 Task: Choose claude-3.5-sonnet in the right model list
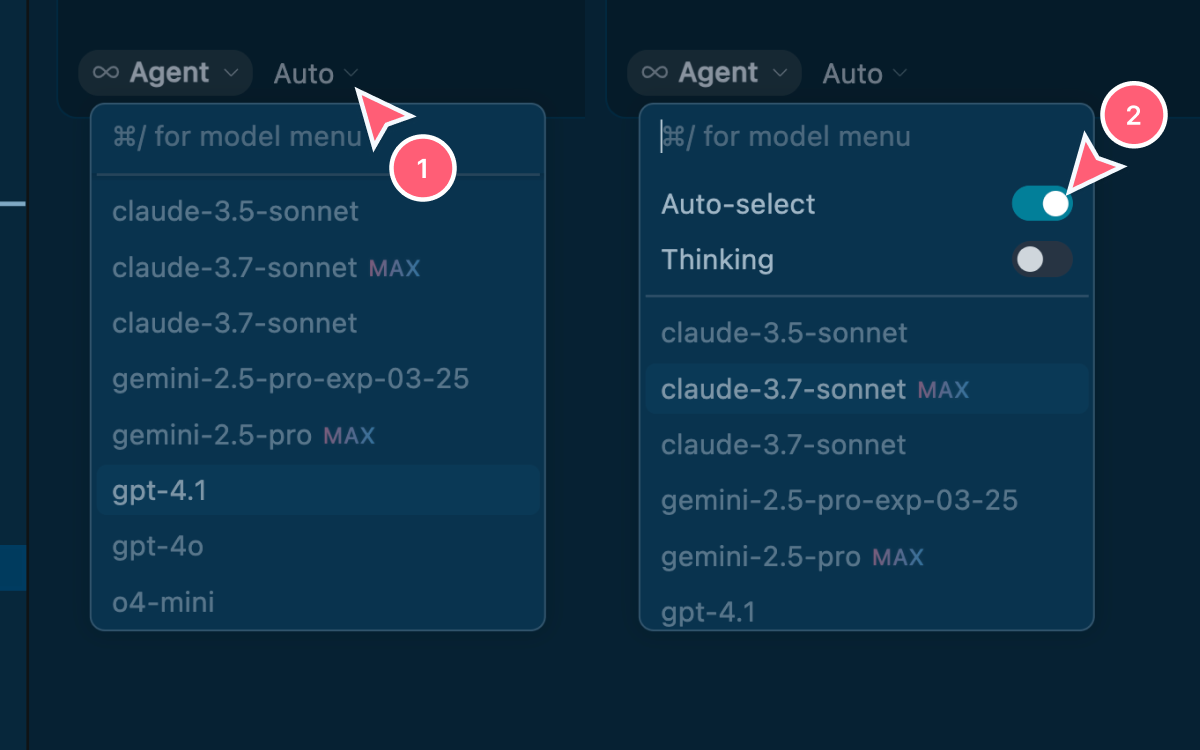pos(867,333)
